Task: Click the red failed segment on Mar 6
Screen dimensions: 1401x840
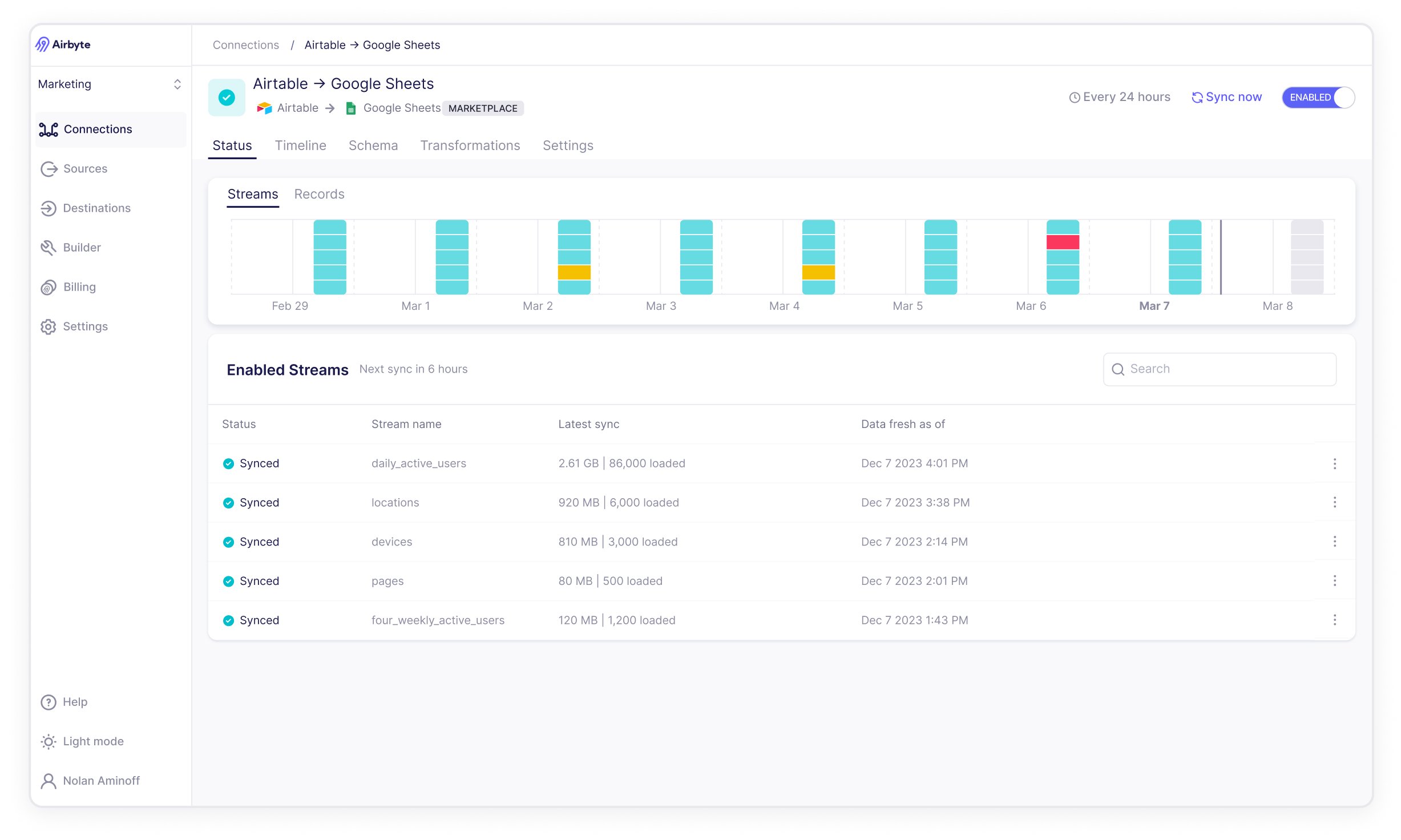Action: [x=1062, y=242]
